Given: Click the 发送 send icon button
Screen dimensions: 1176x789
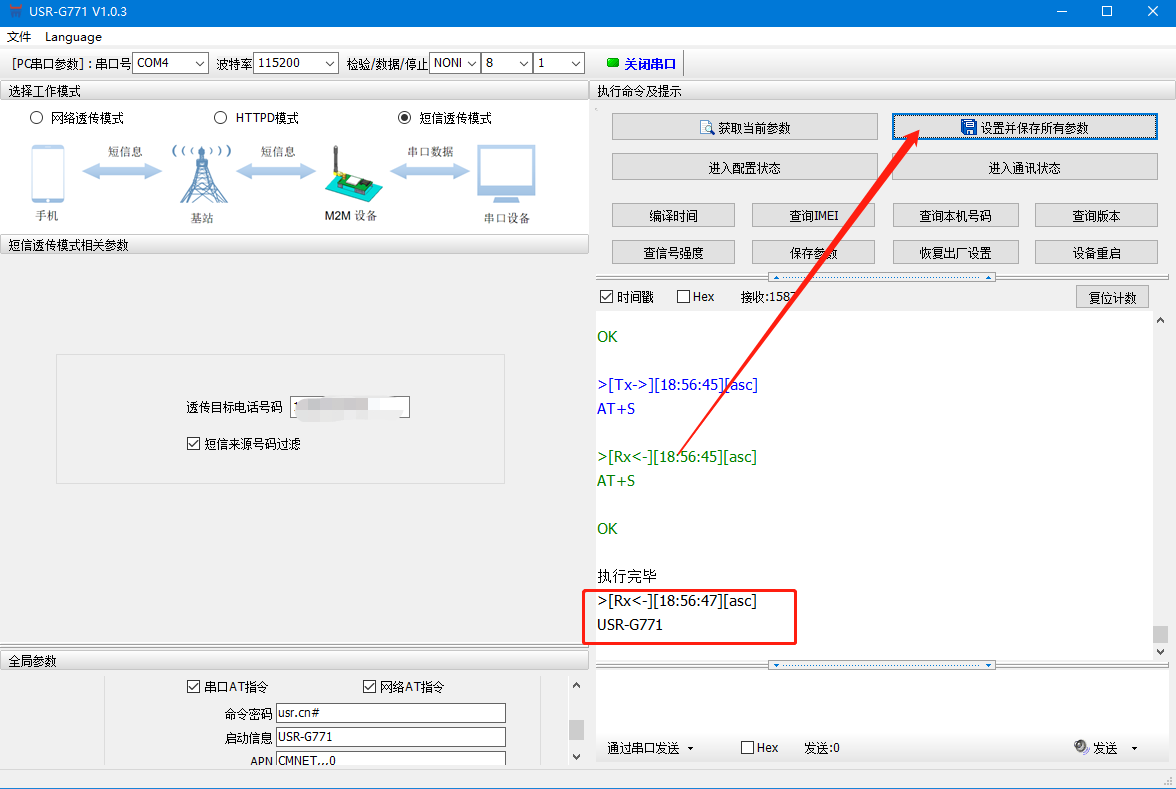Looking at the screenshot, I should 1096,748.
